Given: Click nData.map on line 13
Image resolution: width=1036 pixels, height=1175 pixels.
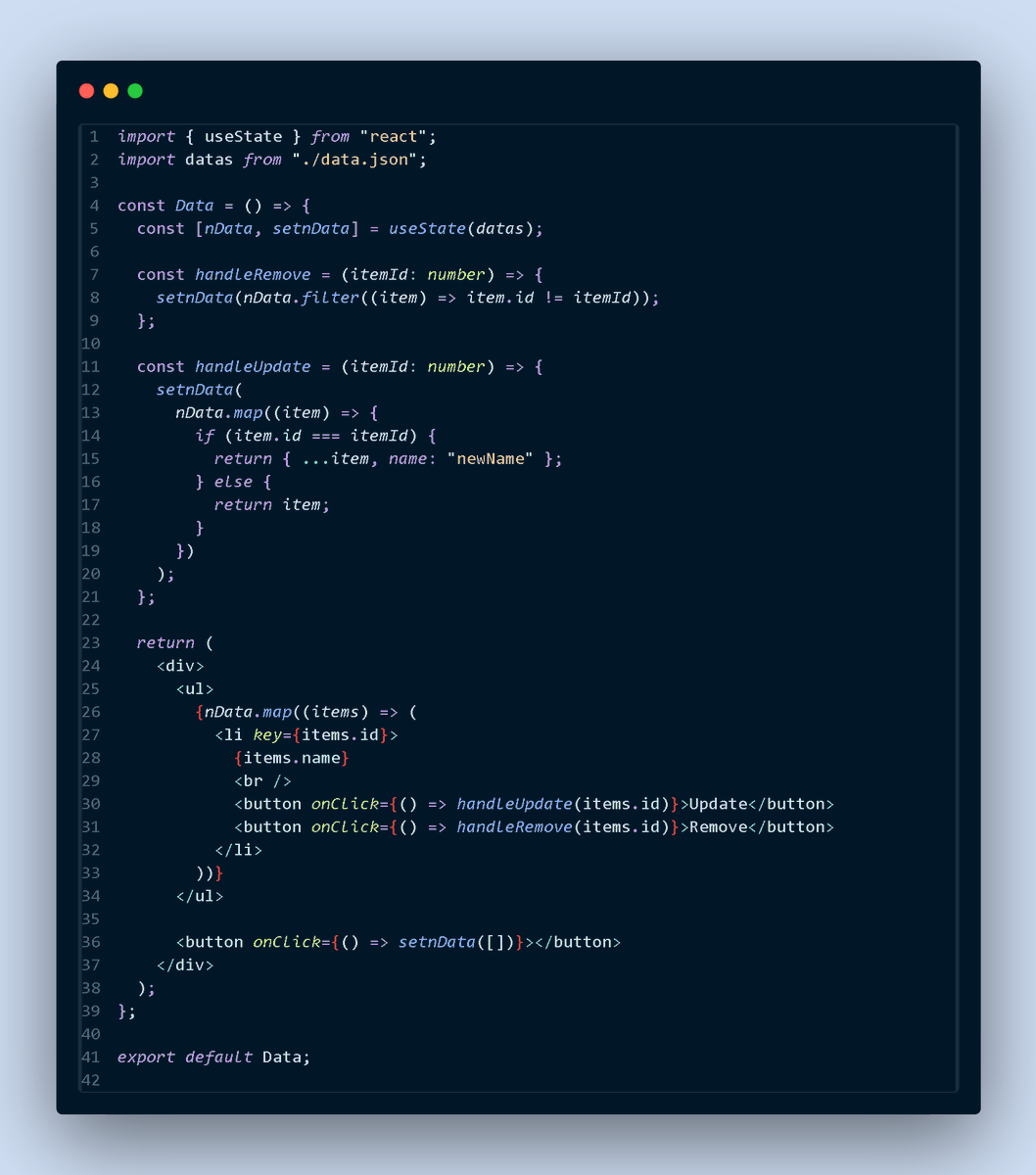Looking at the screenshot, I should click(x=219, y=412).
